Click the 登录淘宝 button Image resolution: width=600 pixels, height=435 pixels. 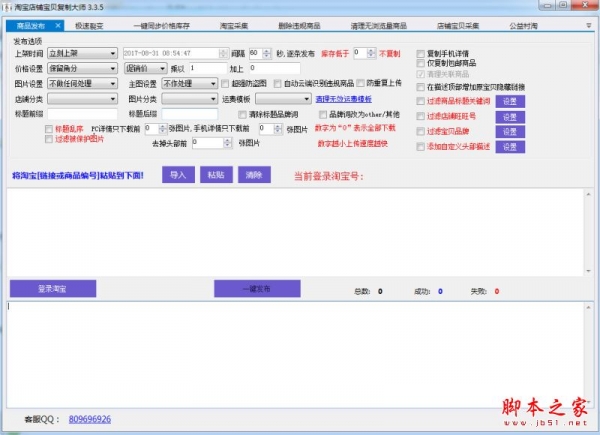[53, 289]
